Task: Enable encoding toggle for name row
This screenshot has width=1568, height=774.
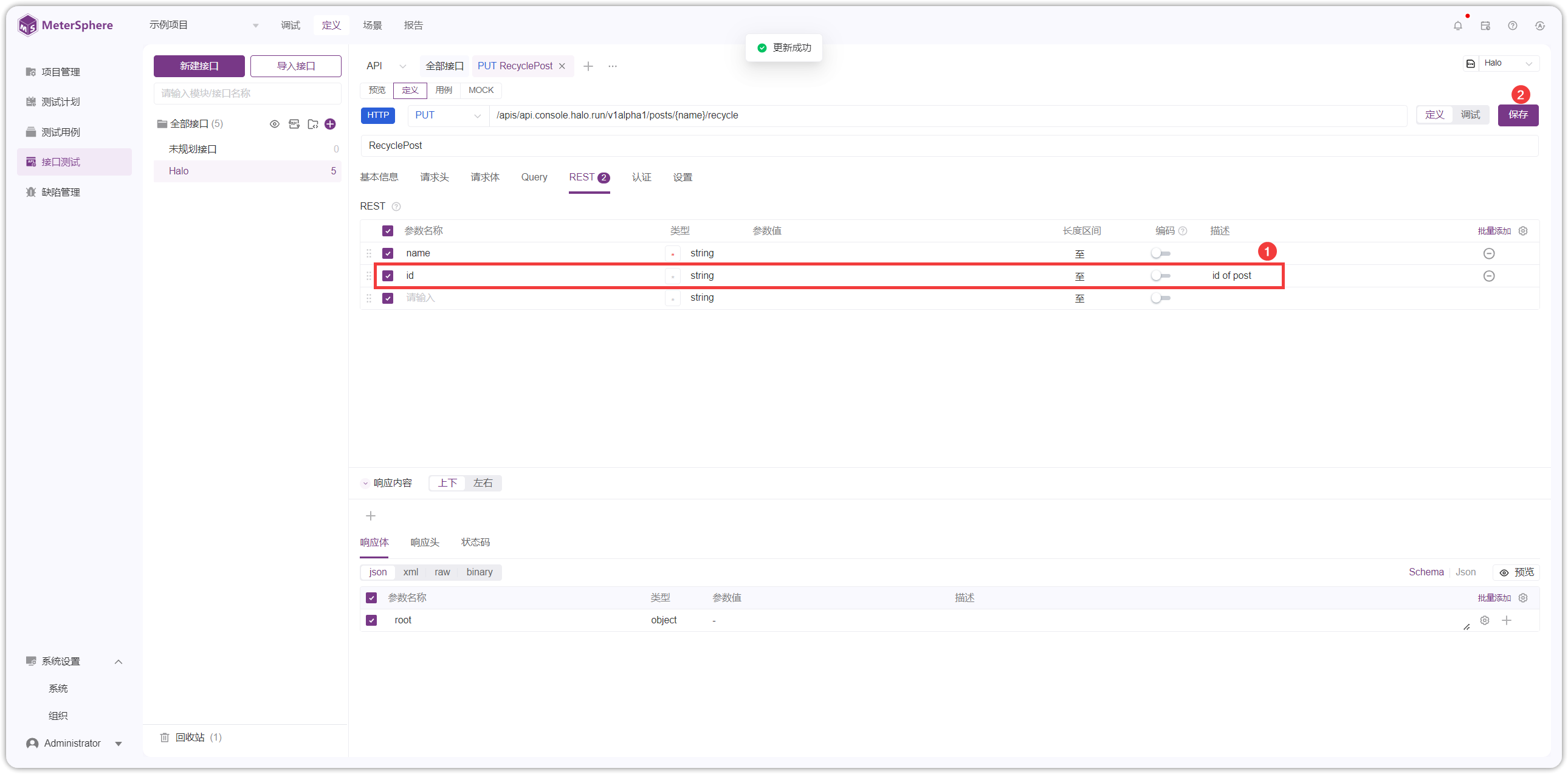Action: (x=1160, y=253)
